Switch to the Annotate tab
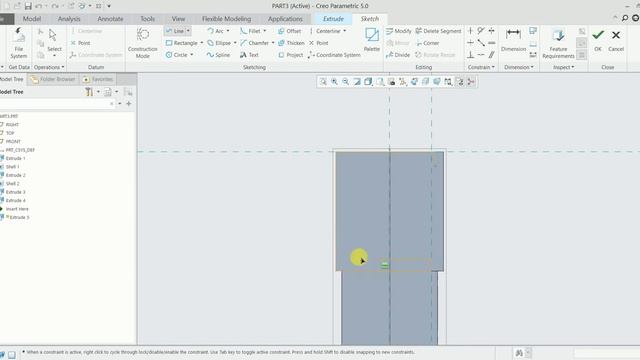This screenshot has width=640, height=360. coord(110,19)
